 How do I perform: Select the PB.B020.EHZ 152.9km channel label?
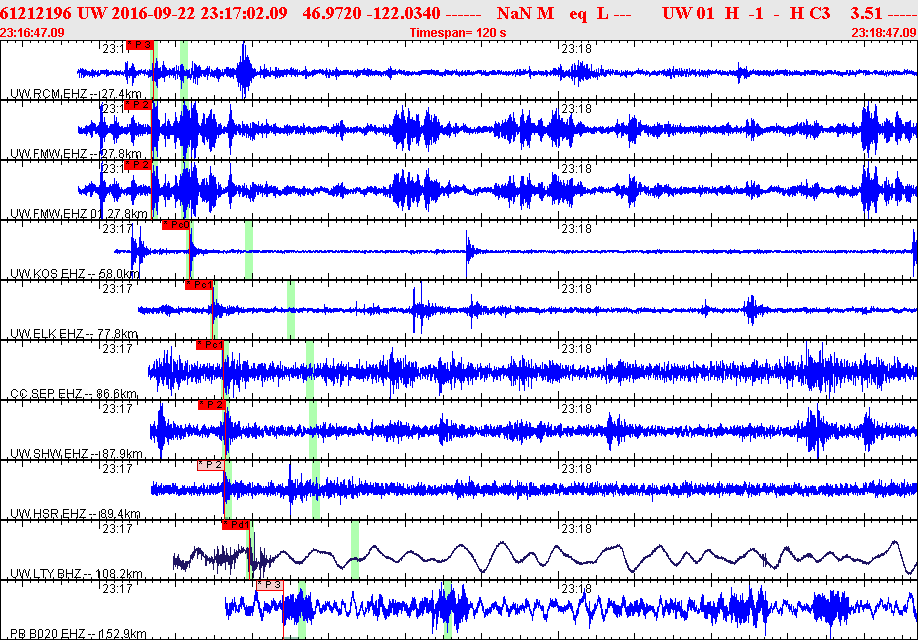(78, 634)
